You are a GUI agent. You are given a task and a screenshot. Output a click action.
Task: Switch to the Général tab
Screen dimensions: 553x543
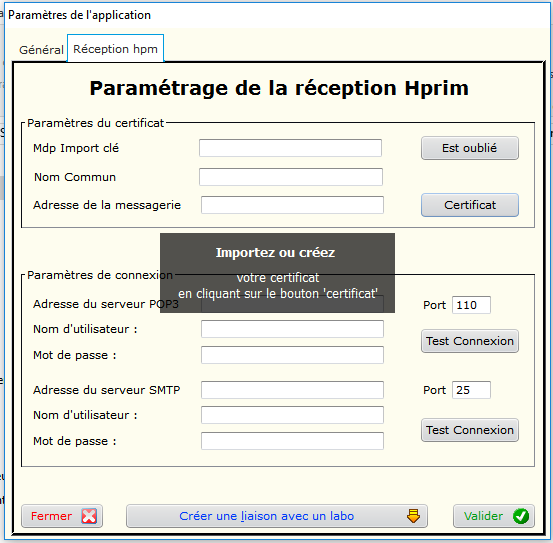41,50
